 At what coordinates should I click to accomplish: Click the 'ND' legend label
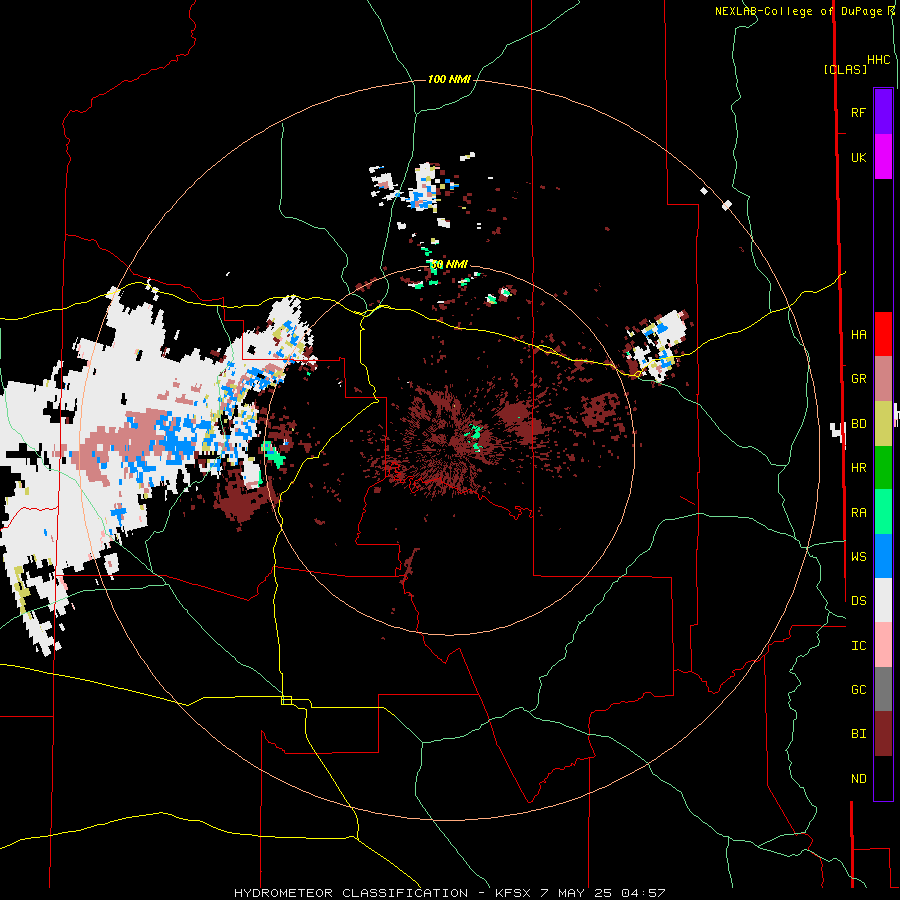[x=858, y=778]
